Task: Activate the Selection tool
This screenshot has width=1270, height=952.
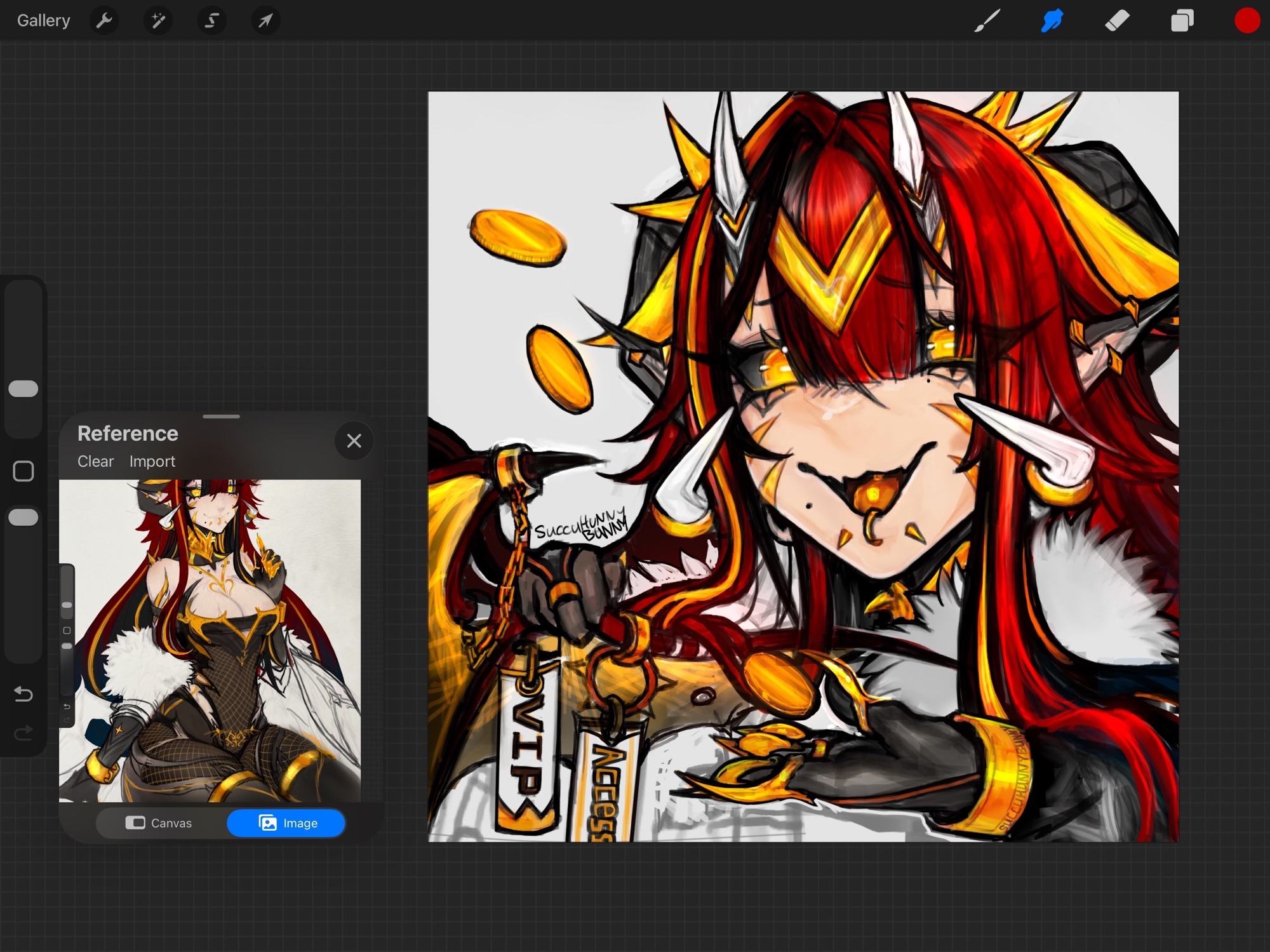Action: pyautogui.click(x=211, y=21)
